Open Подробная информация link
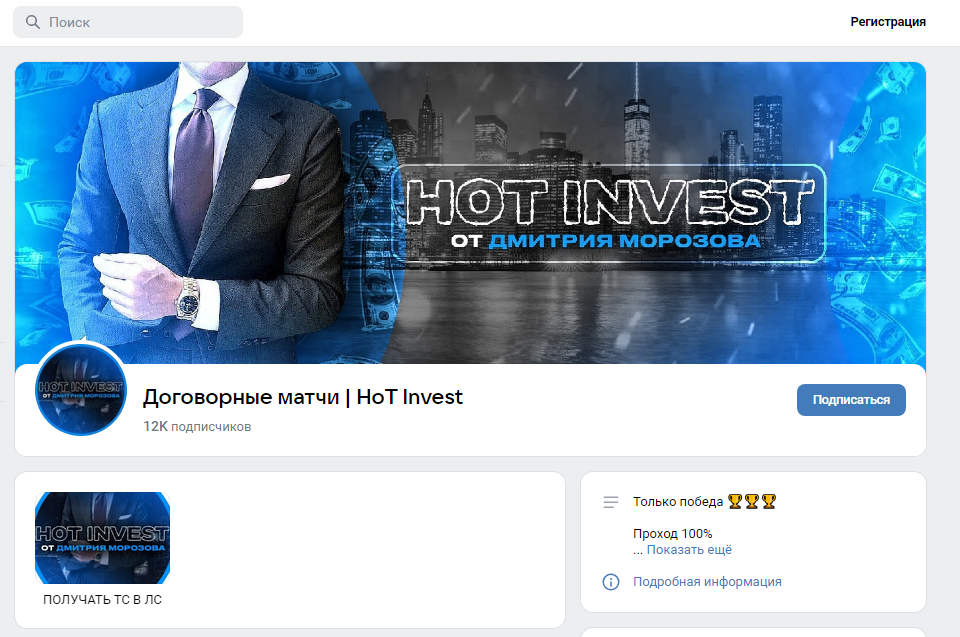960x637 pixels. click(707, 582)
